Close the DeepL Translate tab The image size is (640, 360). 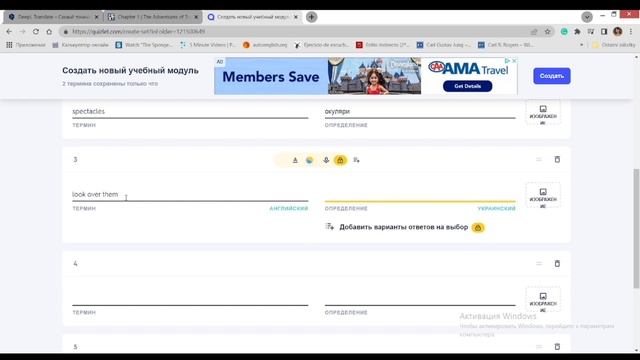click(96, 17)
